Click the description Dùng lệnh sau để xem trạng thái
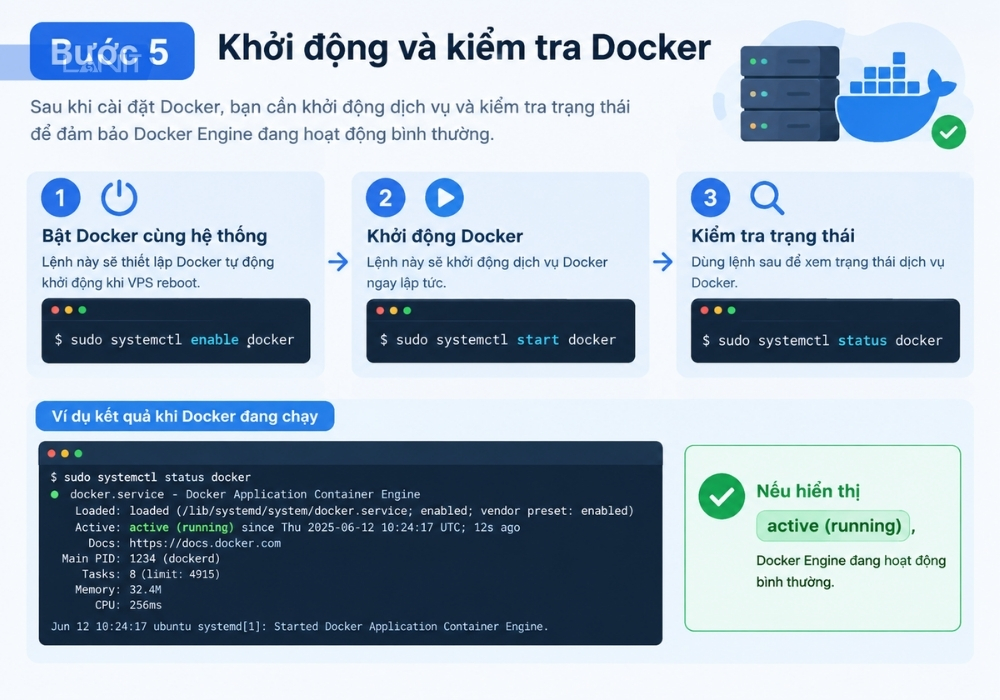Viewport: 1000px width, 700px height. [x=818, y=272]
